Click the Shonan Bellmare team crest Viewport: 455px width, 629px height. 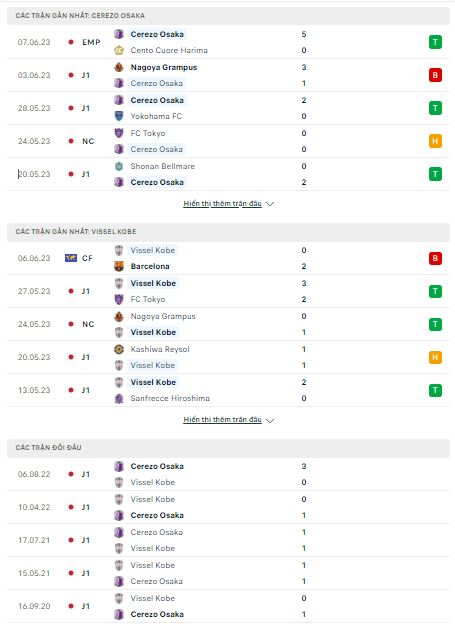tap(119, 166)
